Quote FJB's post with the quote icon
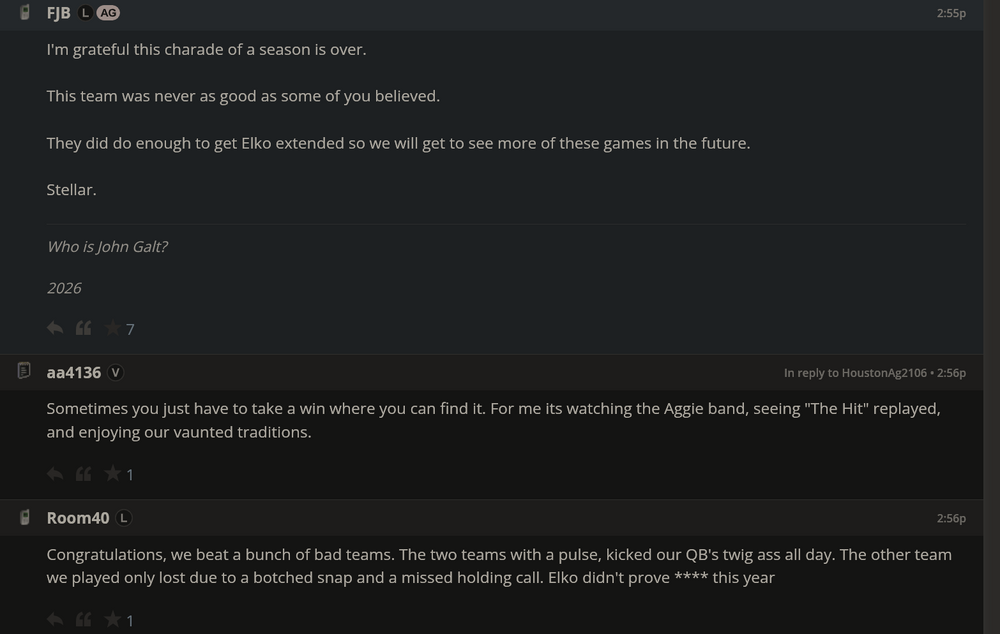Viewport: 1000px width, 634px height. (x=84, y=328)
